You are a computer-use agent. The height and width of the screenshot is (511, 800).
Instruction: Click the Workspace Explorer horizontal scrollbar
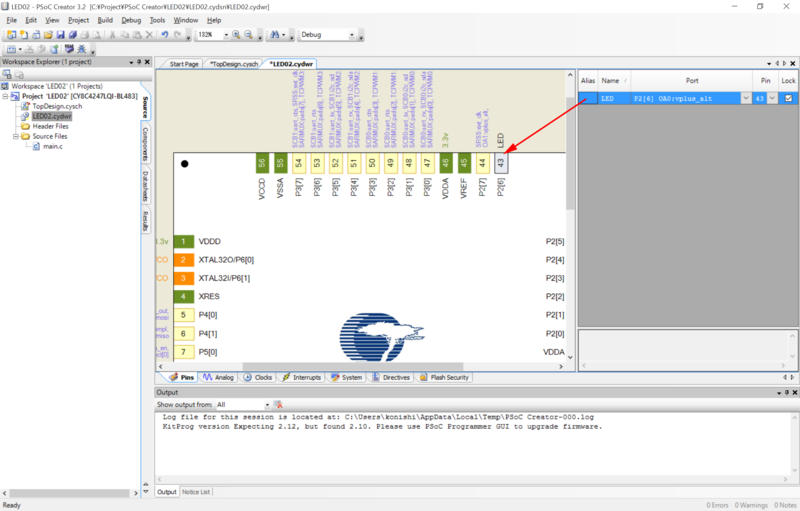pos(70,493)
